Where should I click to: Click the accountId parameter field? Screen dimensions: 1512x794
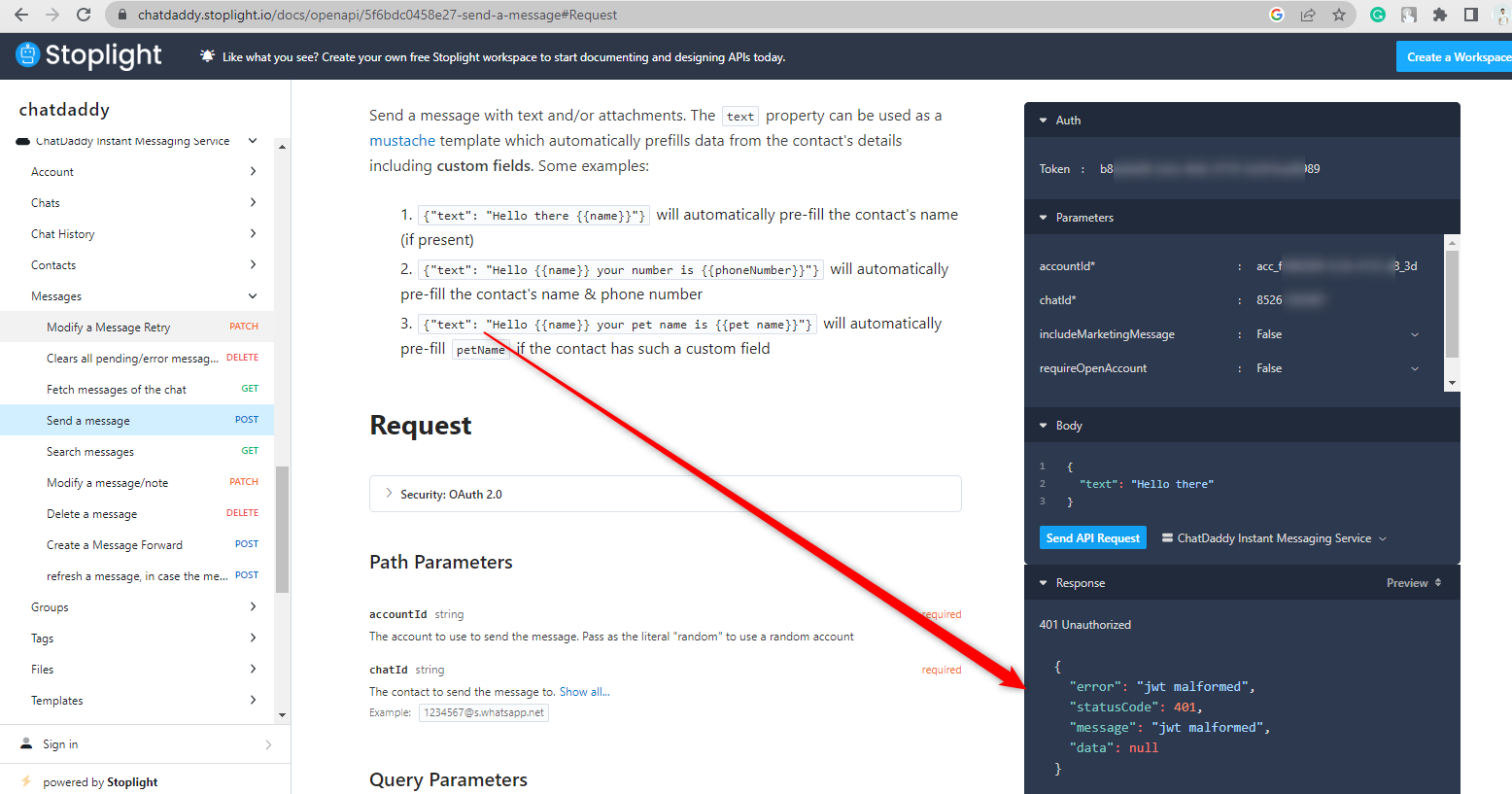click(1337, 266)
